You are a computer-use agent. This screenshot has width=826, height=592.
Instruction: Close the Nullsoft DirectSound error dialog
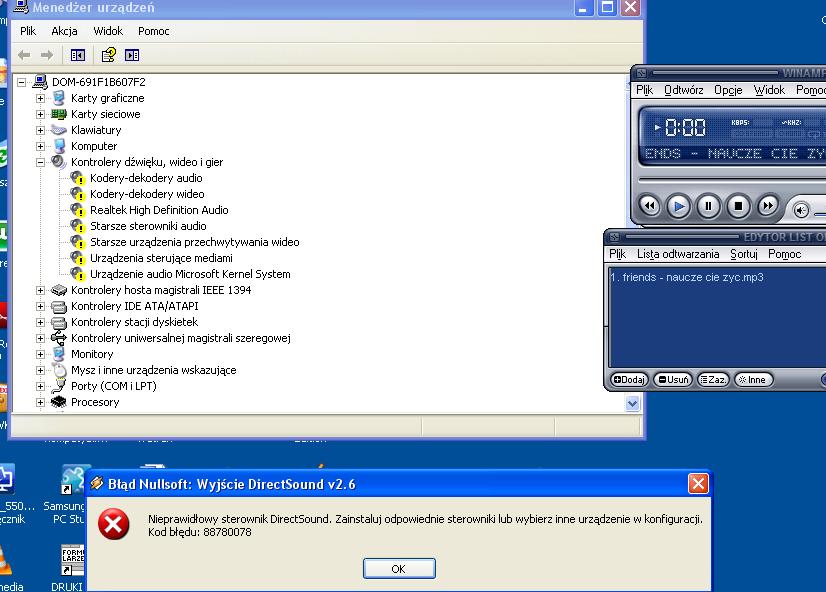coord(698,484)
